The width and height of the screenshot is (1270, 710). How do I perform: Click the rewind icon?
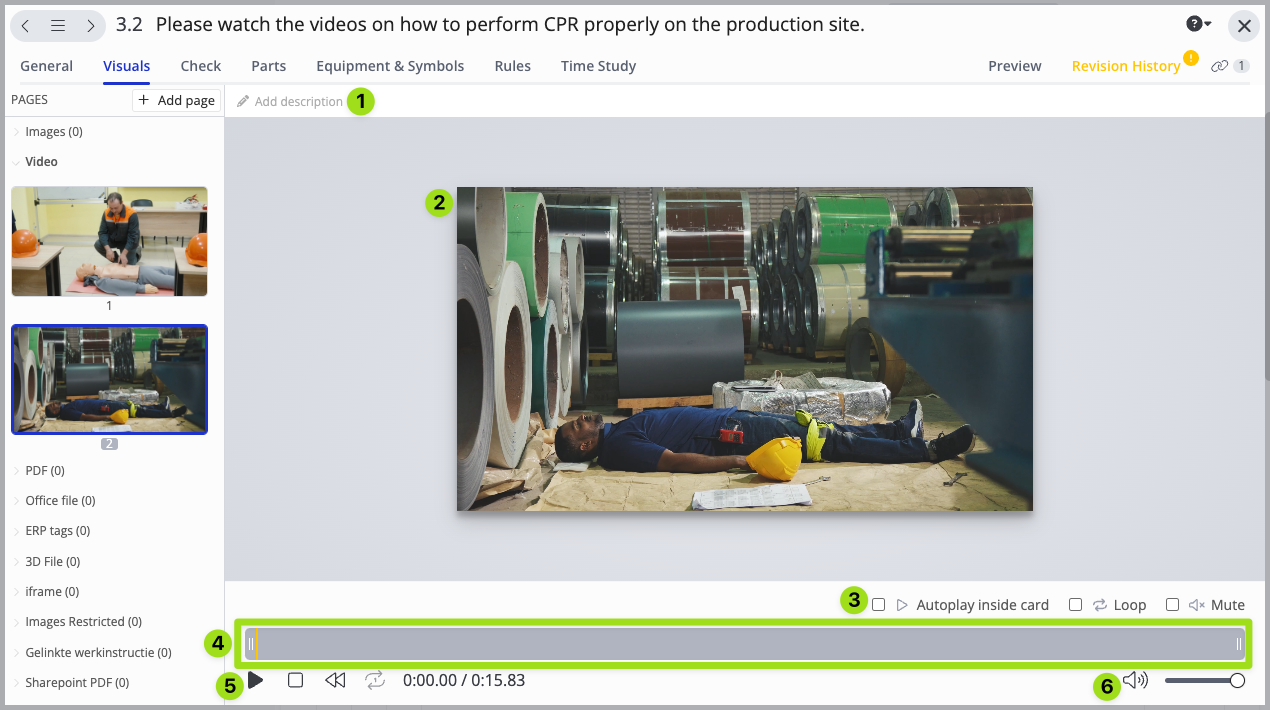pos(335,680)
